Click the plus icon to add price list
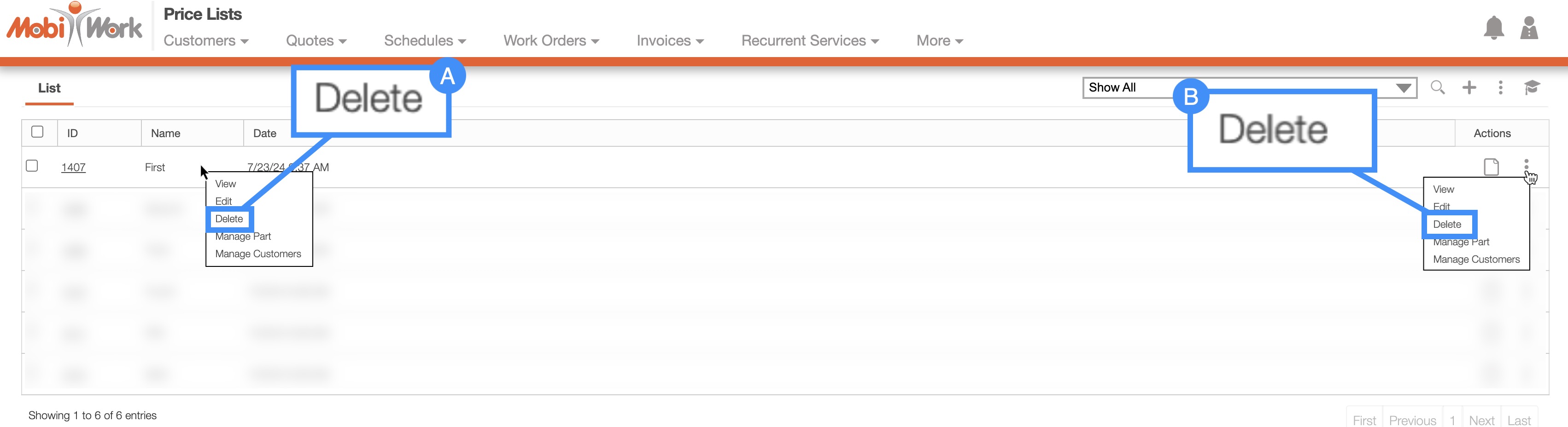Screen dimensions: 1568x427 pyautogui.click(x=1469, y=87)
